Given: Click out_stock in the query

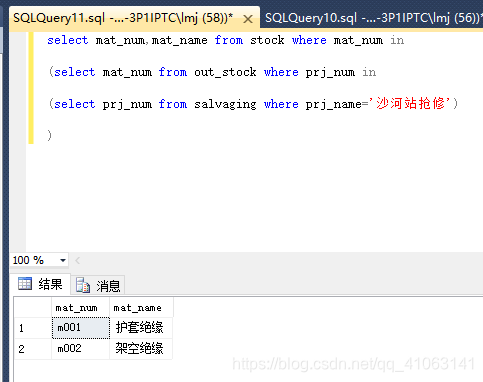Looking at the screenshot, I should pos(225,72).
